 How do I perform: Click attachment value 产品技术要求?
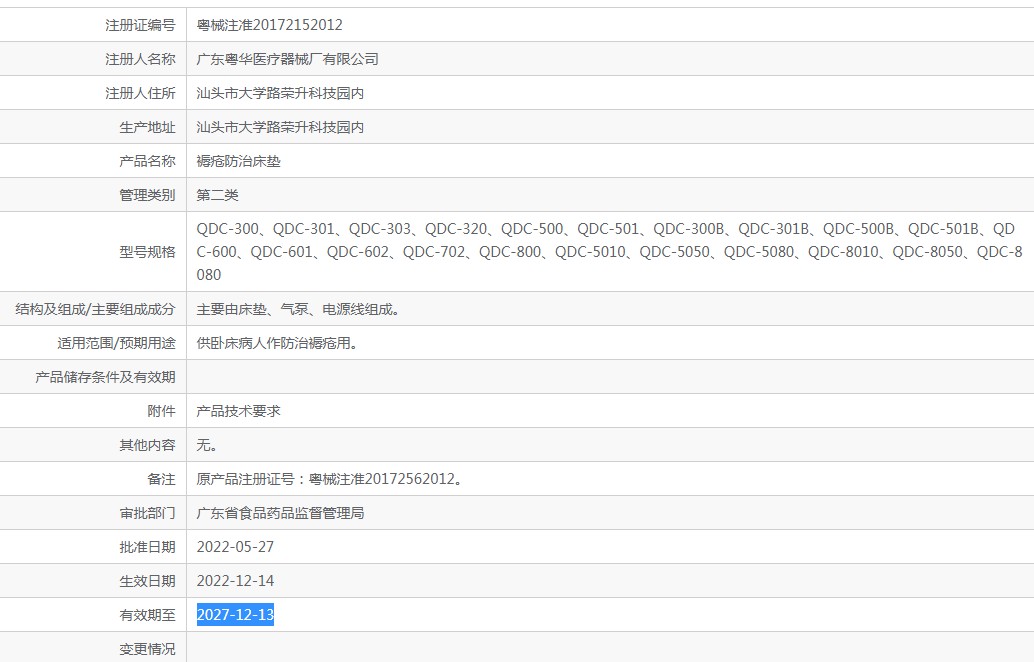pos(239,411)
